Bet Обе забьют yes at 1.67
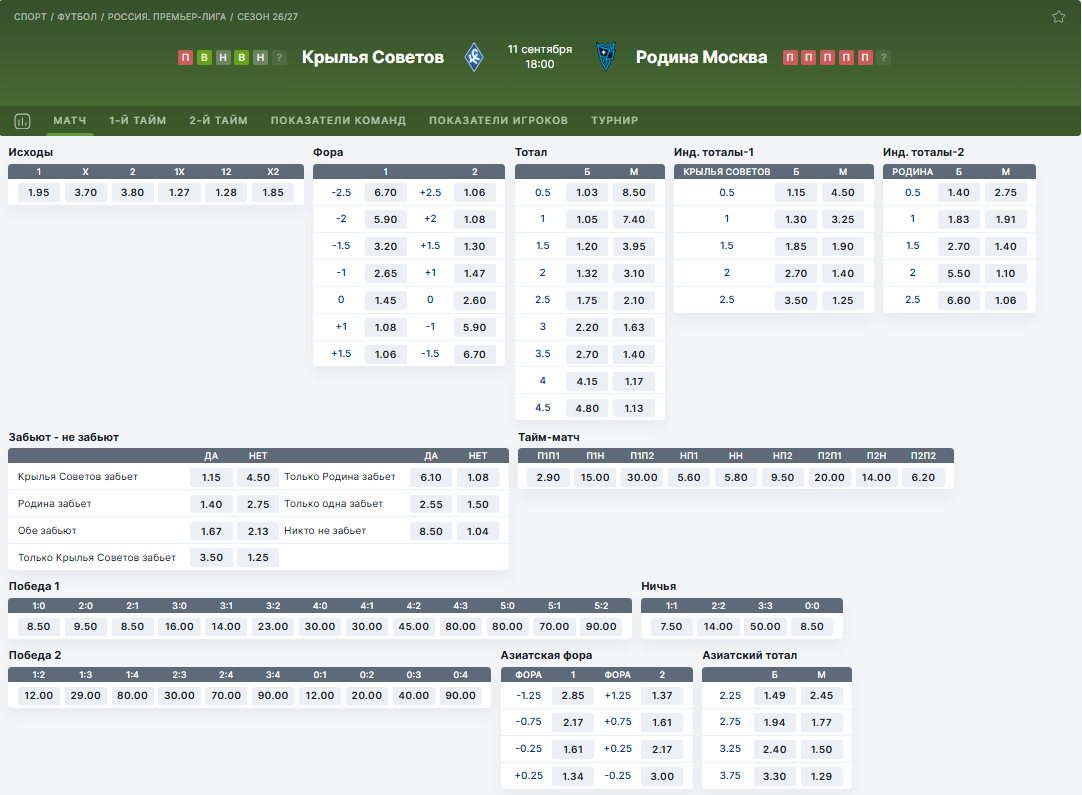 [x=211, y=531]
